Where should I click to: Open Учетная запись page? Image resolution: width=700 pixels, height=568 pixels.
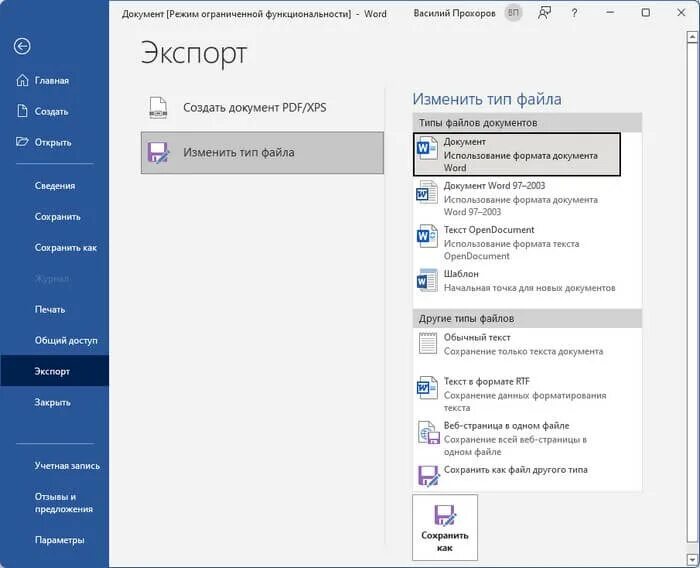(54, 466)
